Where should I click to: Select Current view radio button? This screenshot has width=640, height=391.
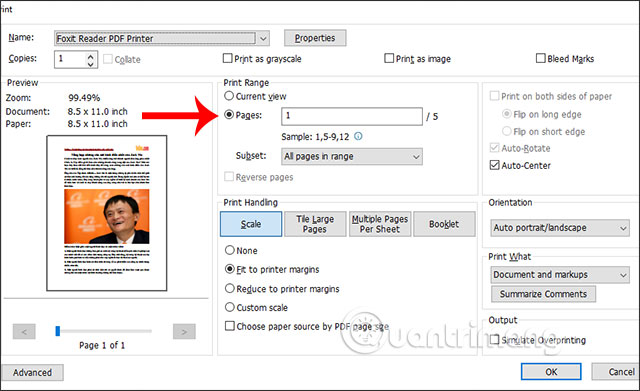point(229,96)
